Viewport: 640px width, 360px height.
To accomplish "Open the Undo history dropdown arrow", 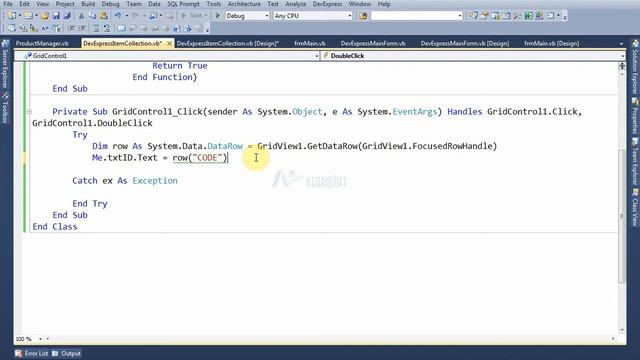I will pos(127,16).
